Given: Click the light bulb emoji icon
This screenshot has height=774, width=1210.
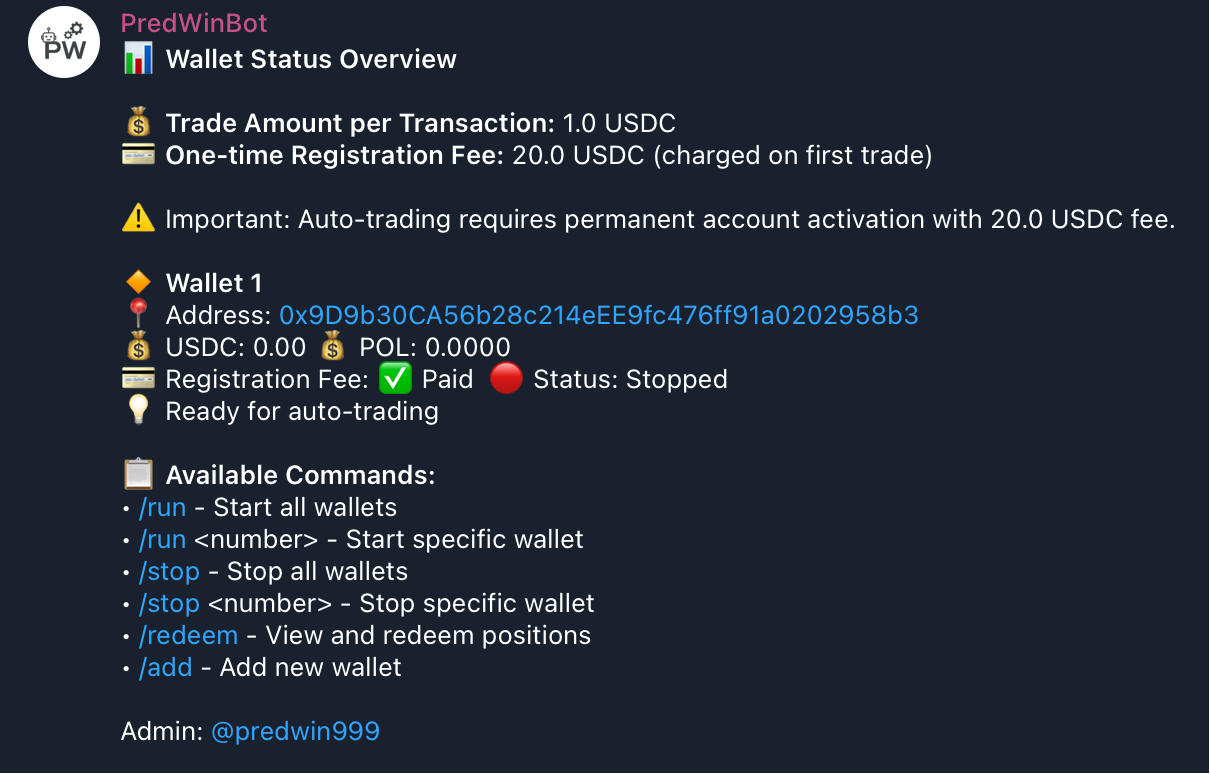Looking at the screenshot, I should (138, 411).
